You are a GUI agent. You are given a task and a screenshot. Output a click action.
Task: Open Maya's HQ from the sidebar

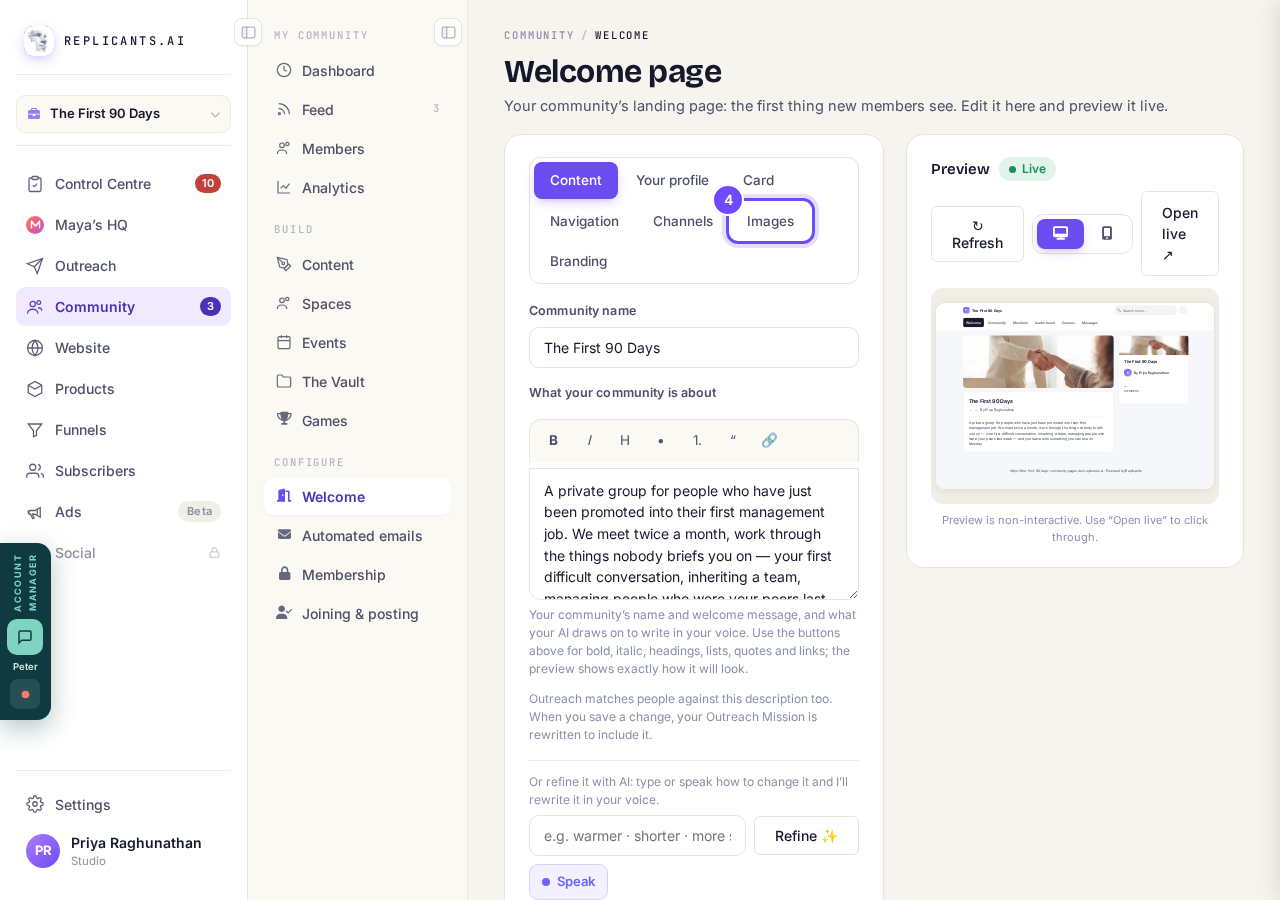tap(123, 225)
